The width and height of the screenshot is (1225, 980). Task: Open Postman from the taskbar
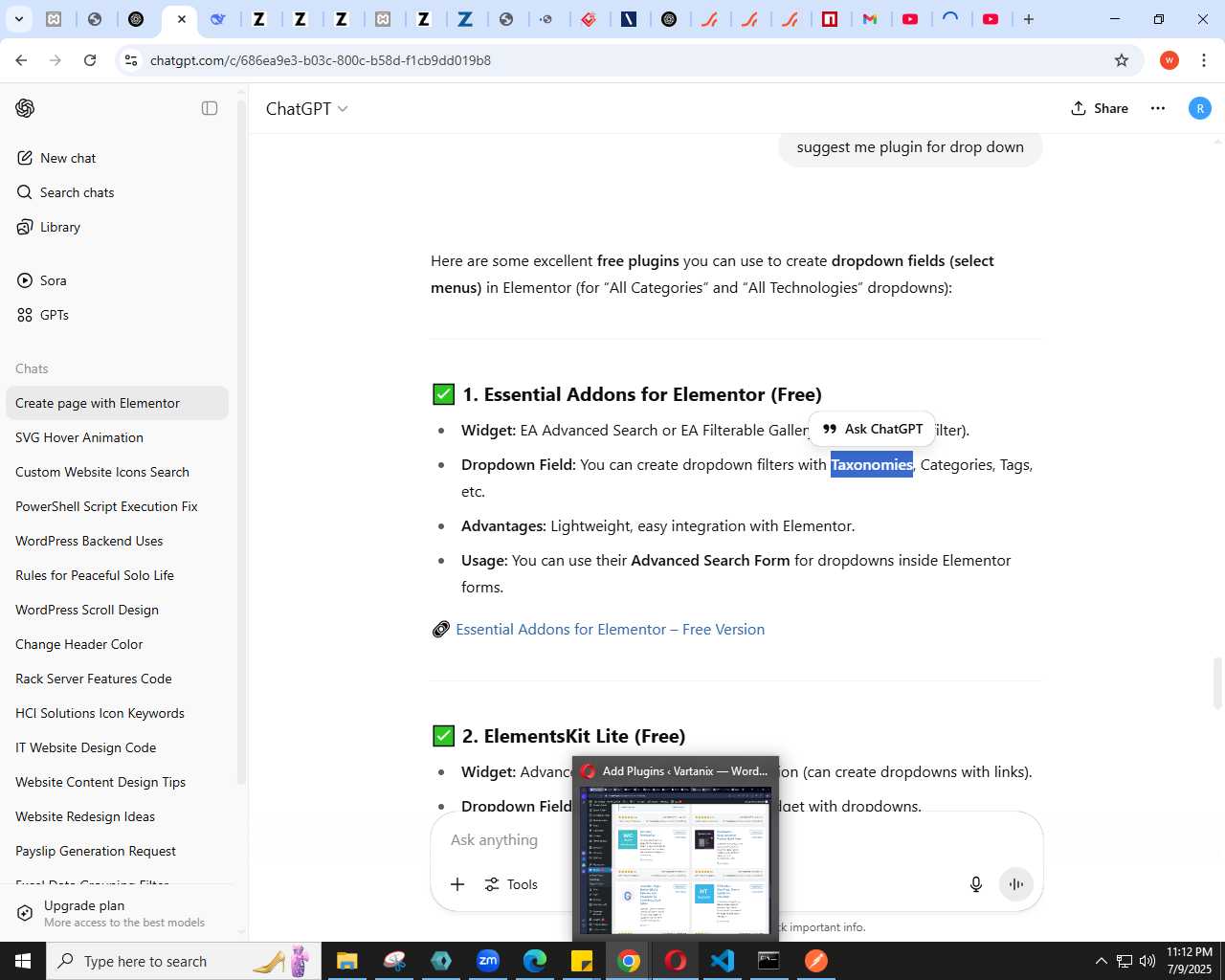coord(816,961)
